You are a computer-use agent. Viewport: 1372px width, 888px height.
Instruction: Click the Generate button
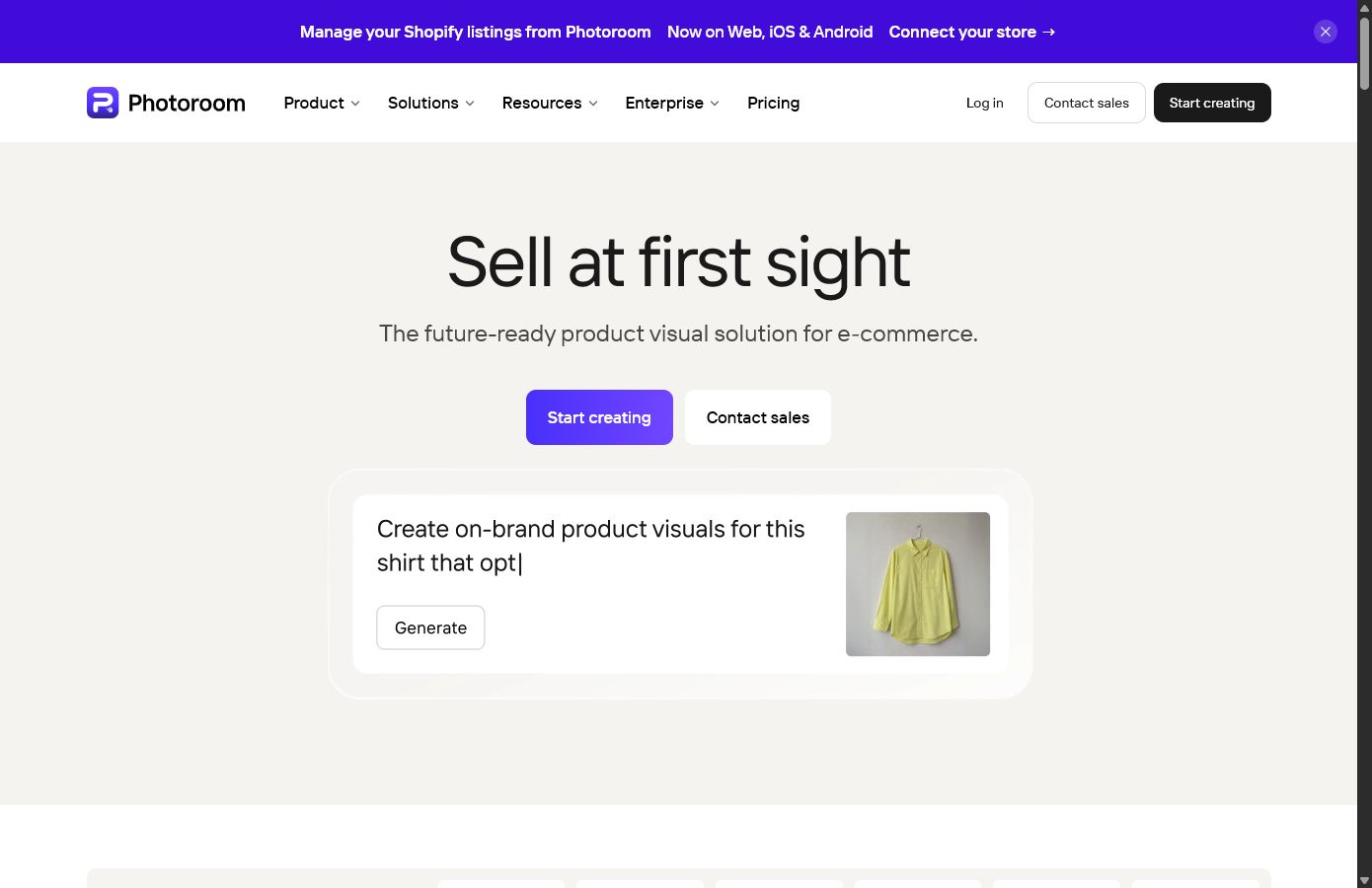pos(430,628)
